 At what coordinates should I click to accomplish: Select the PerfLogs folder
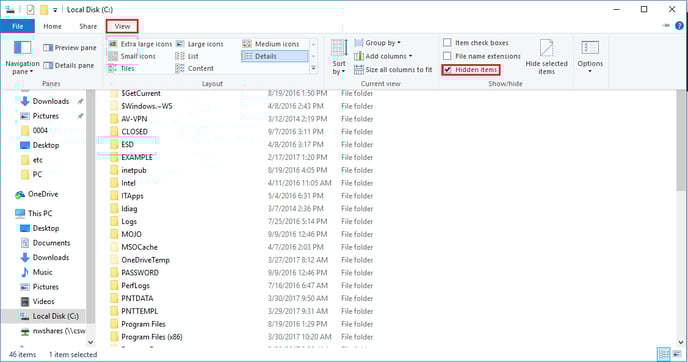click(135, 285)
